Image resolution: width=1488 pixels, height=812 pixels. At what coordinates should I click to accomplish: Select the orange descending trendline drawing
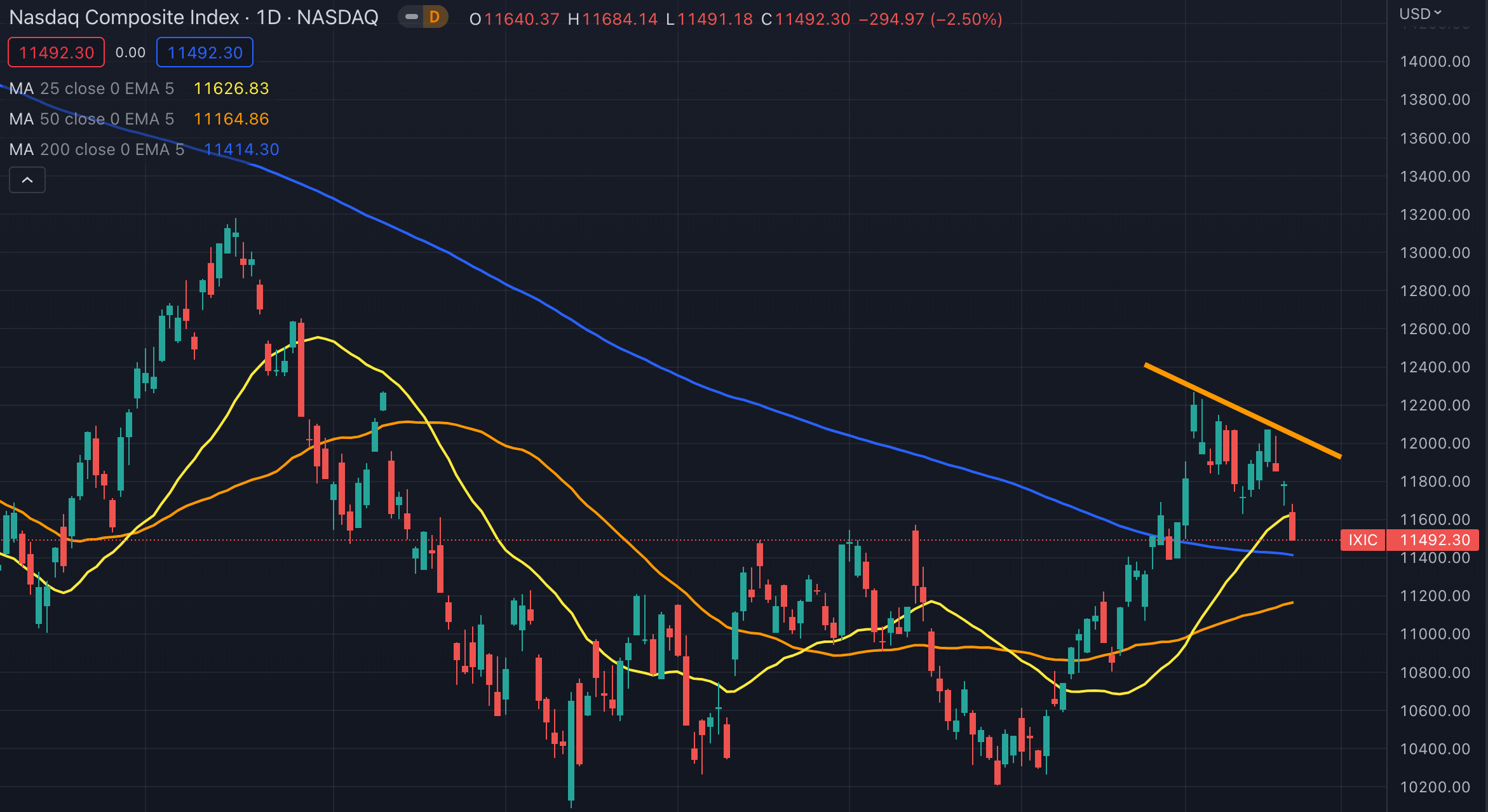(x=1242, y=410)
